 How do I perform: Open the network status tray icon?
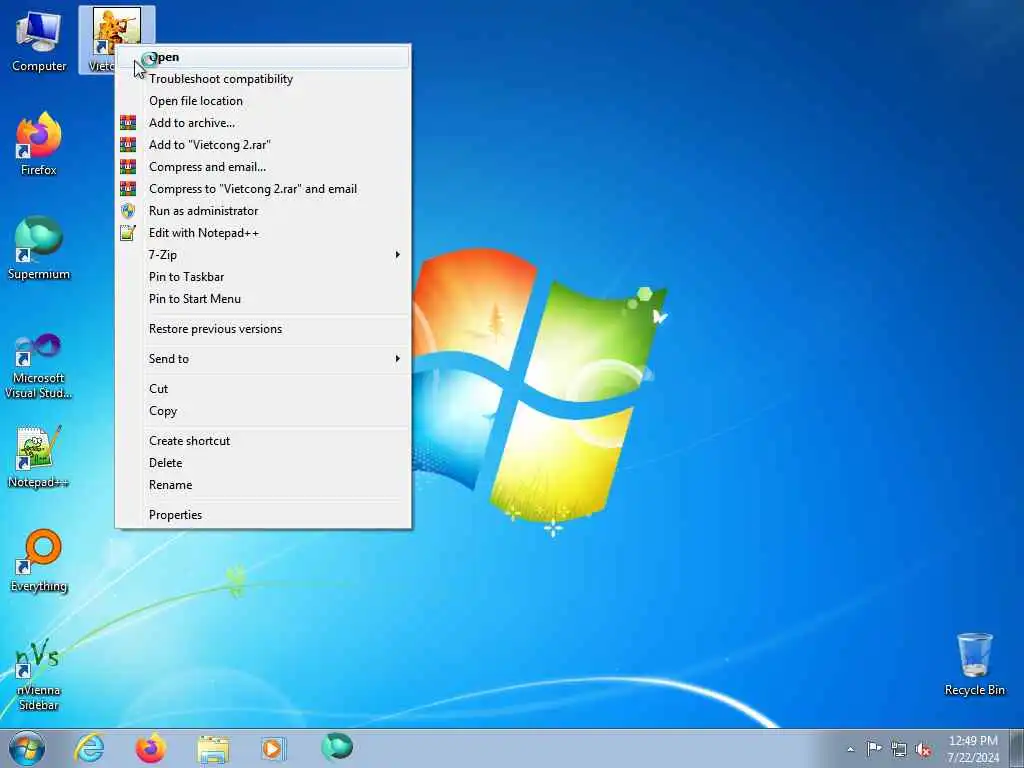click(x=899, y=749)
